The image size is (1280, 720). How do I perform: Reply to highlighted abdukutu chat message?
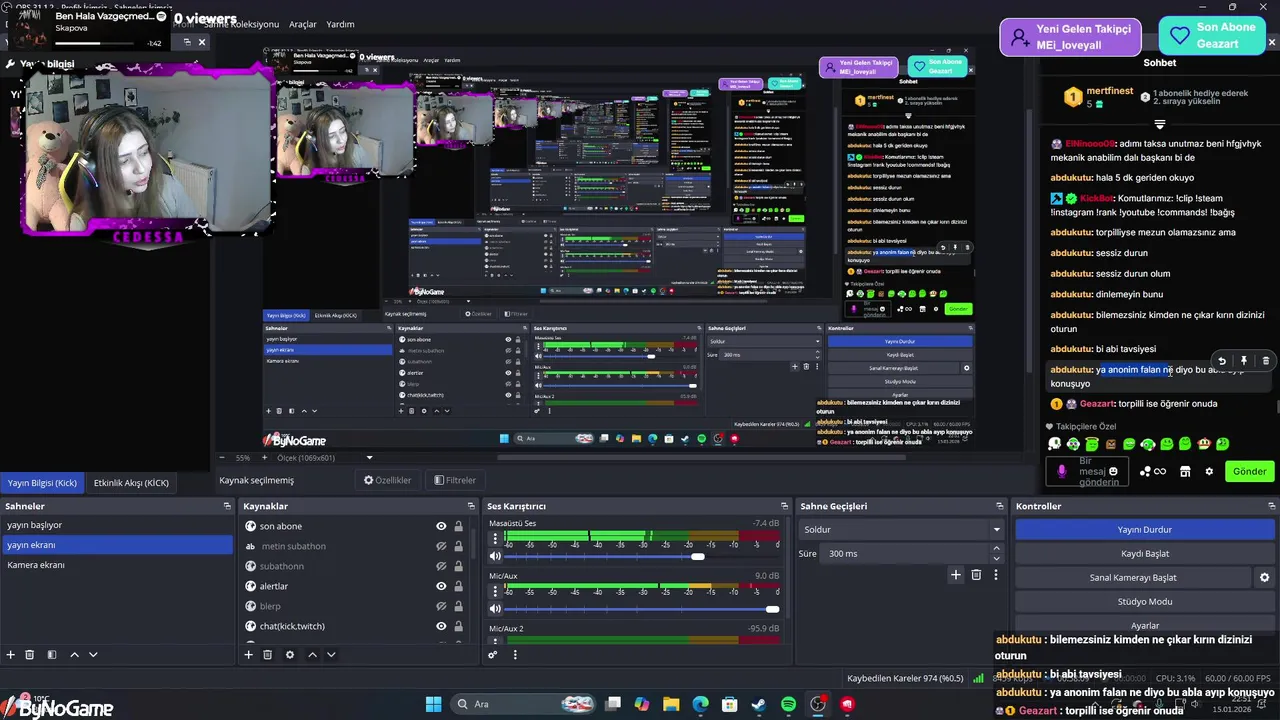coord(1221,361)
